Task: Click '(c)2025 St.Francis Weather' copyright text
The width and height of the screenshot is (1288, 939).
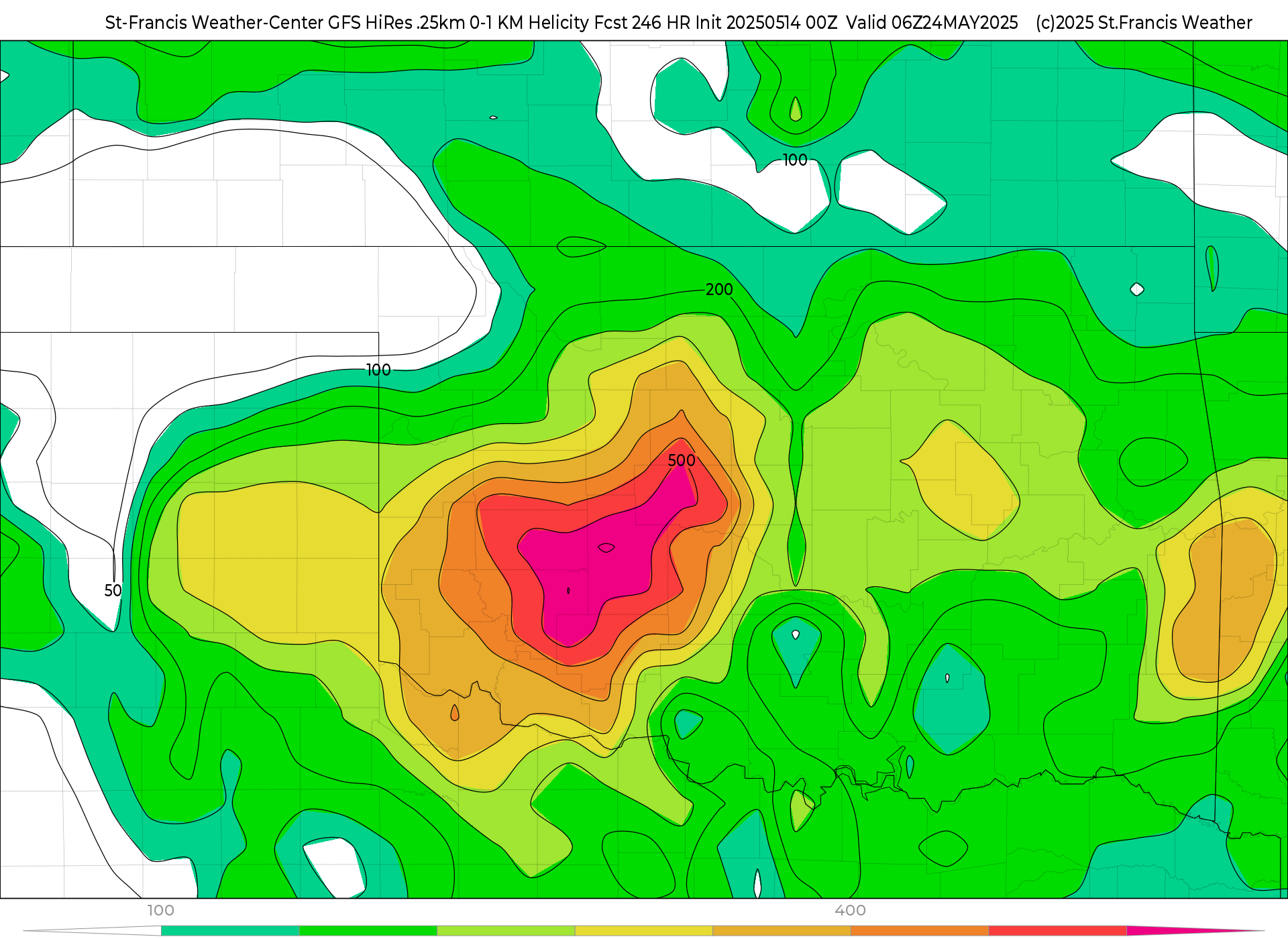Action: (1144, 23)
